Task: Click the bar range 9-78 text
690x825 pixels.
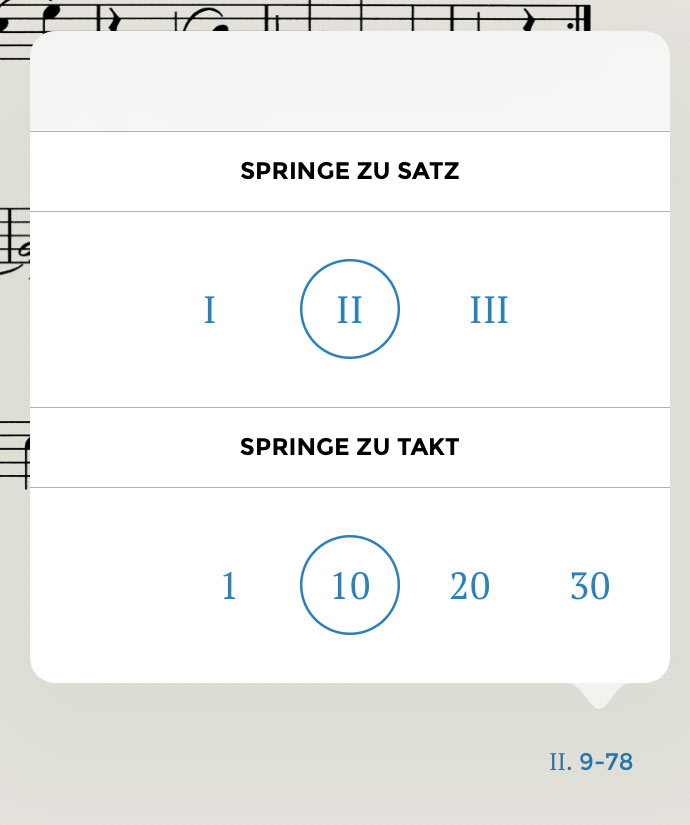Action: pyautogui.click(x=606, y=762)
